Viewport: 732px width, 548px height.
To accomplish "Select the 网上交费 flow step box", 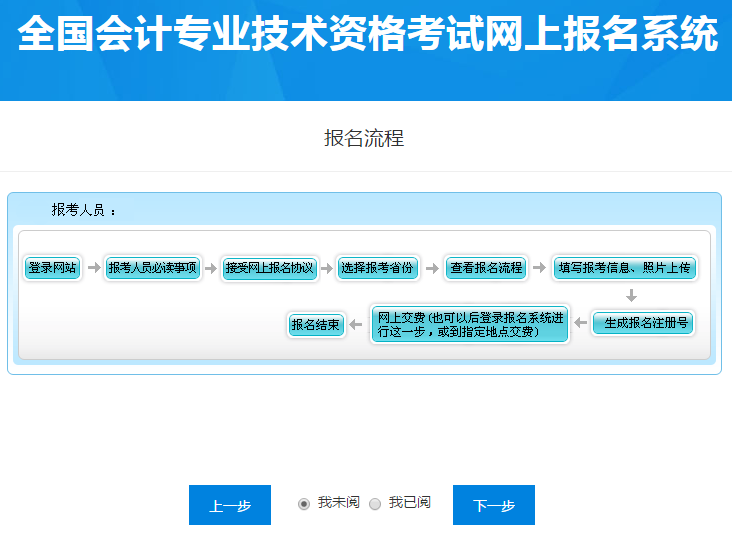I will click(469, 324).
